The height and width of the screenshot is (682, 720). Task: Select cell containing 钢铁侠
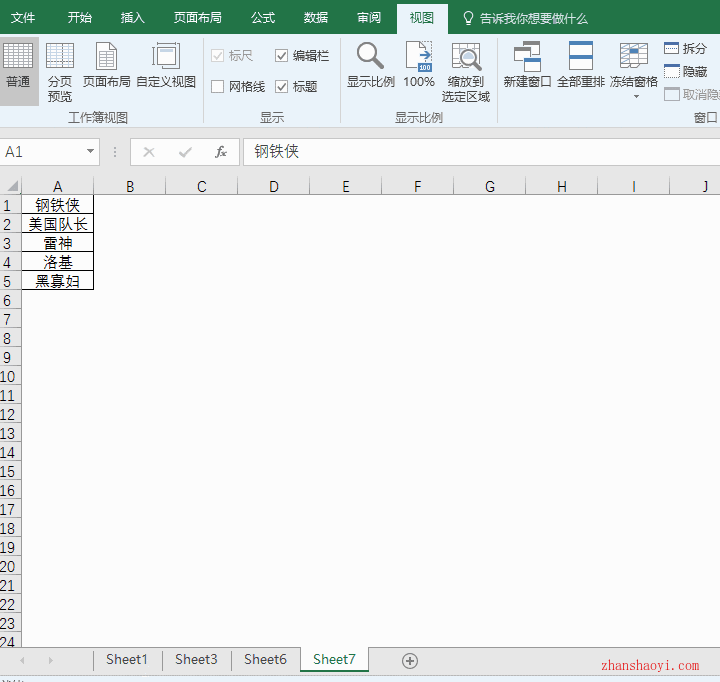(57, 205)
